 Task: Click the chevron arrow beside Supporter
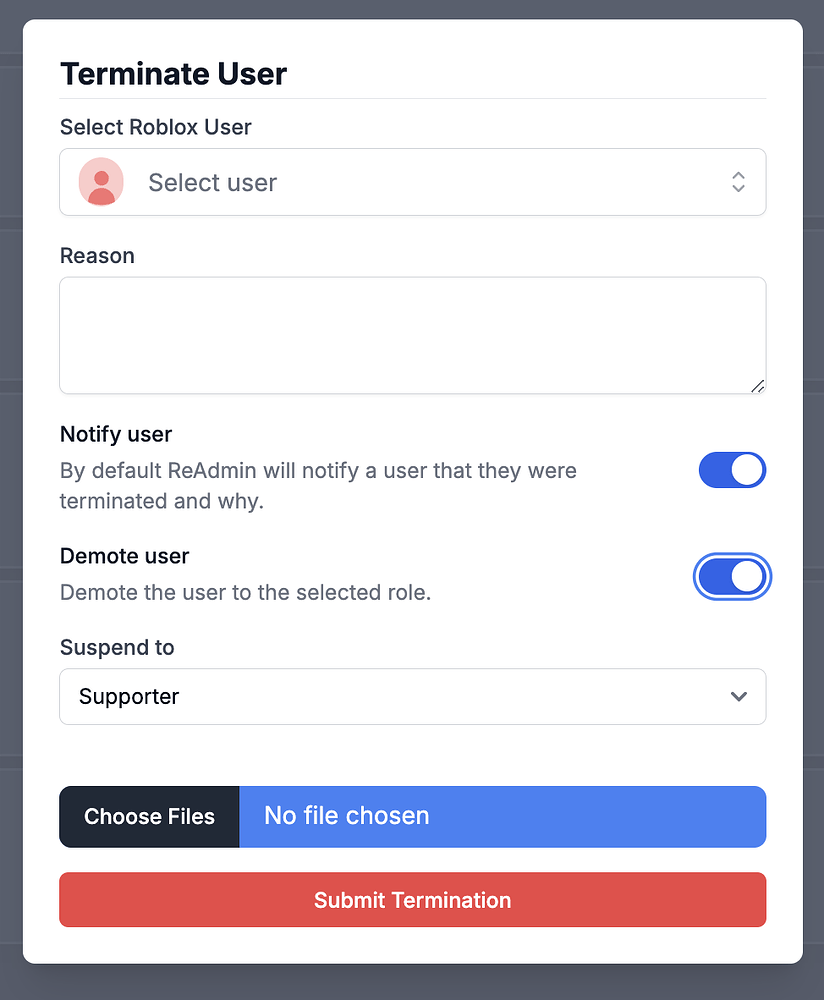[x=739, y=697]
